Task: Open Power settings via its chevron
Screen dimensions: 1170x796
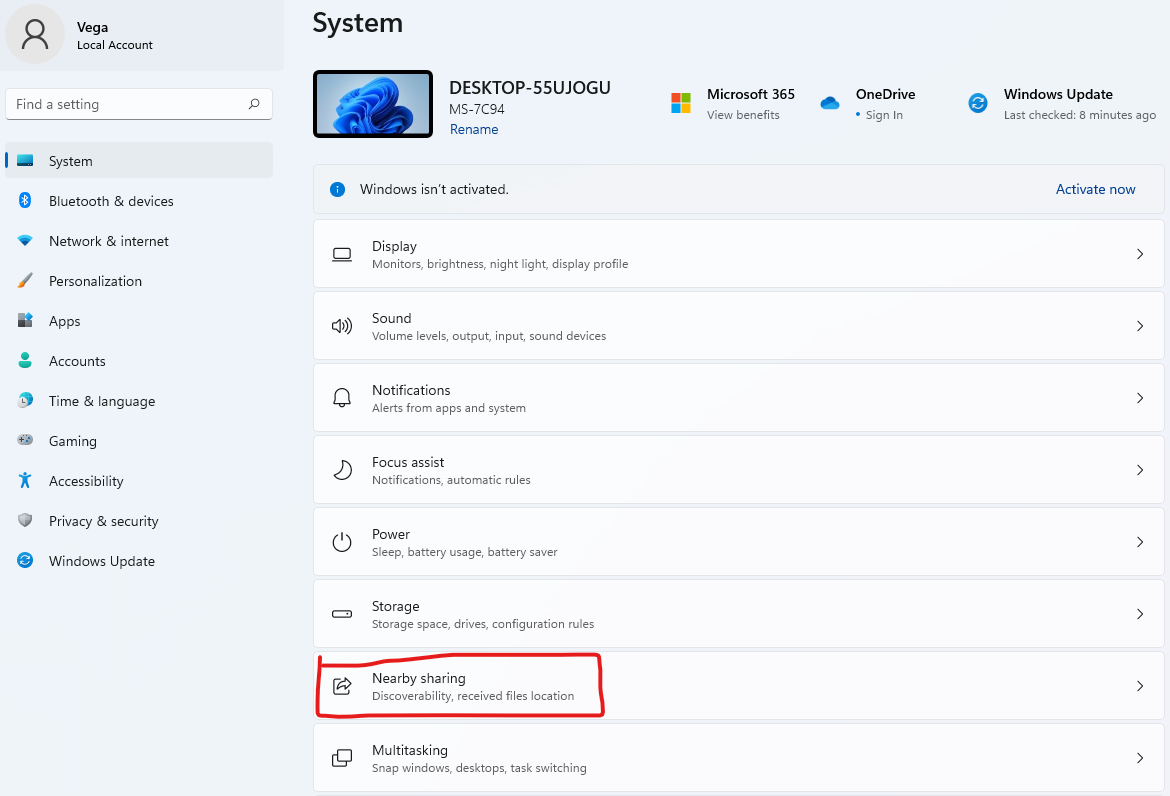Action: [1139, 542]
